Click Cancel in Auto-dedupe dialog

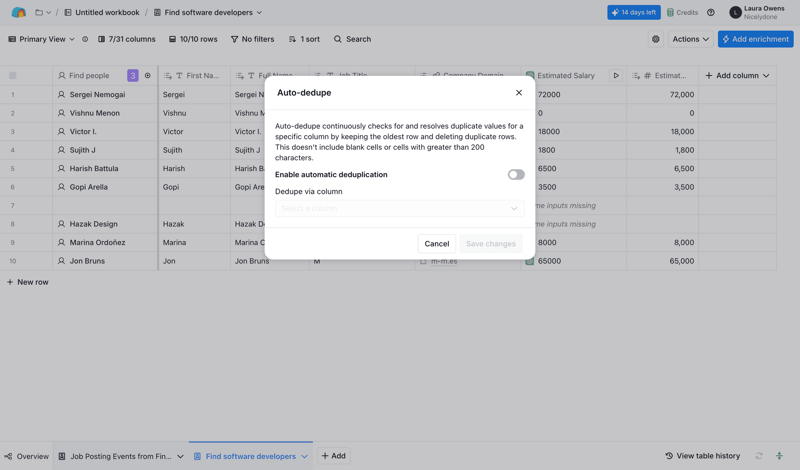[x=437, y=243]
